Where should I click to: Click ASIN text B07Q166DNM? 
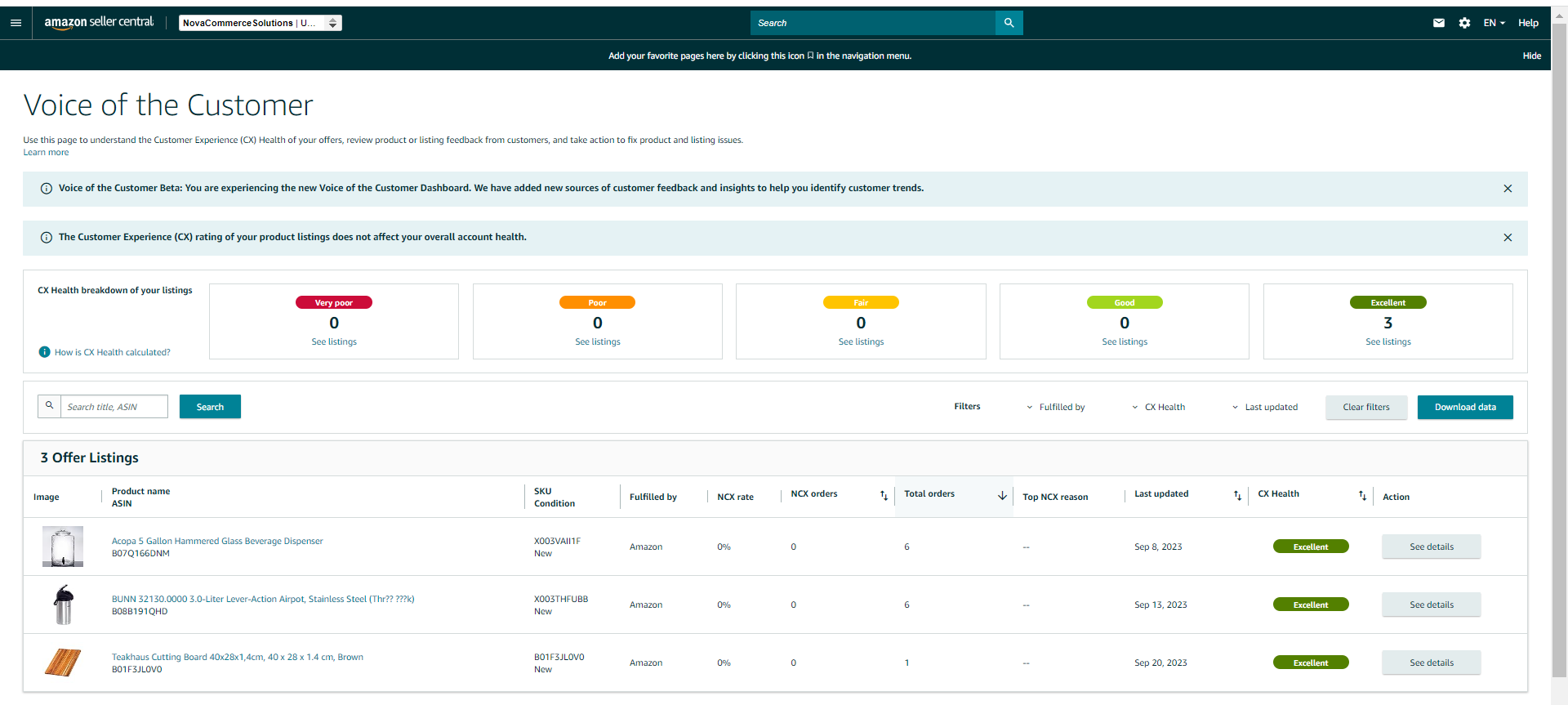(x=140, y=553)
